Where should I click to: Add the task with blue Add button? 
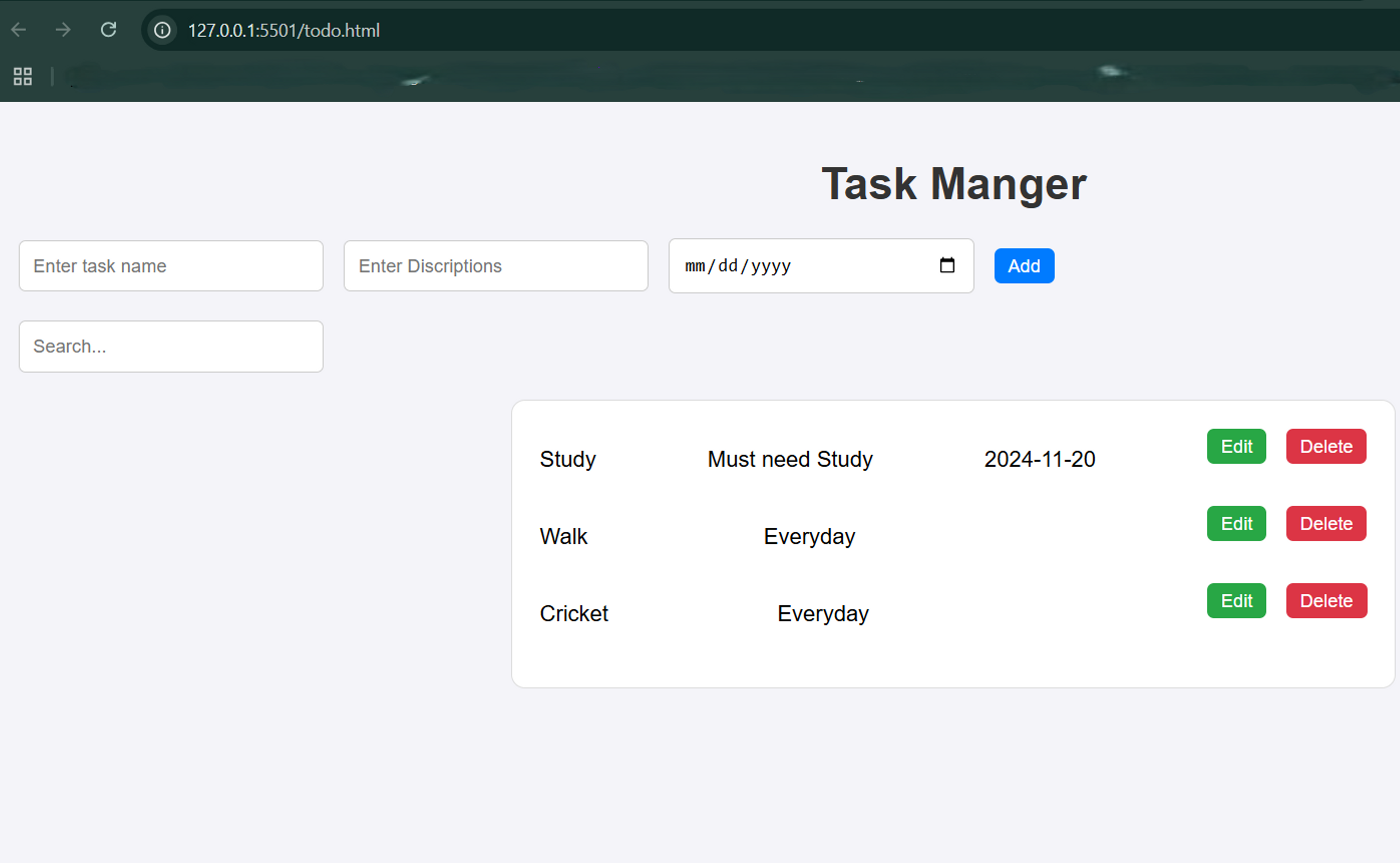1024,266
